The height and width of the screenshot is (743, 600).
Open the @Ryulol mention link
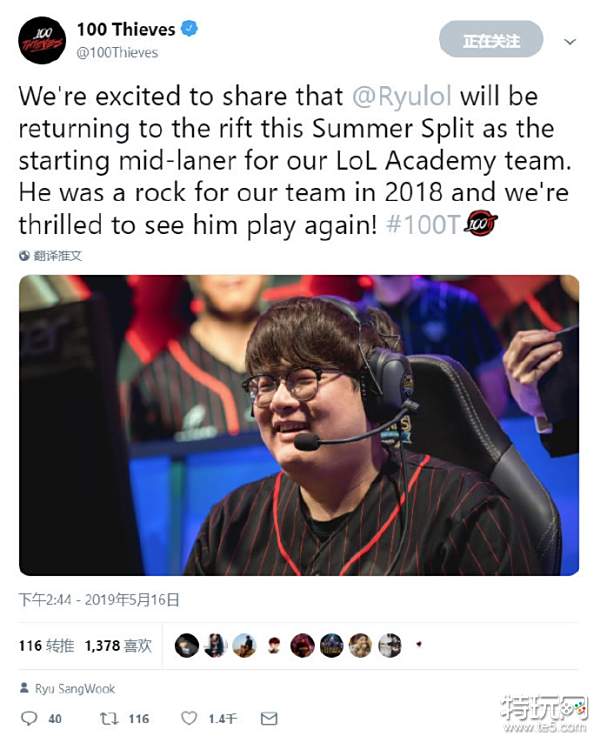401,96
